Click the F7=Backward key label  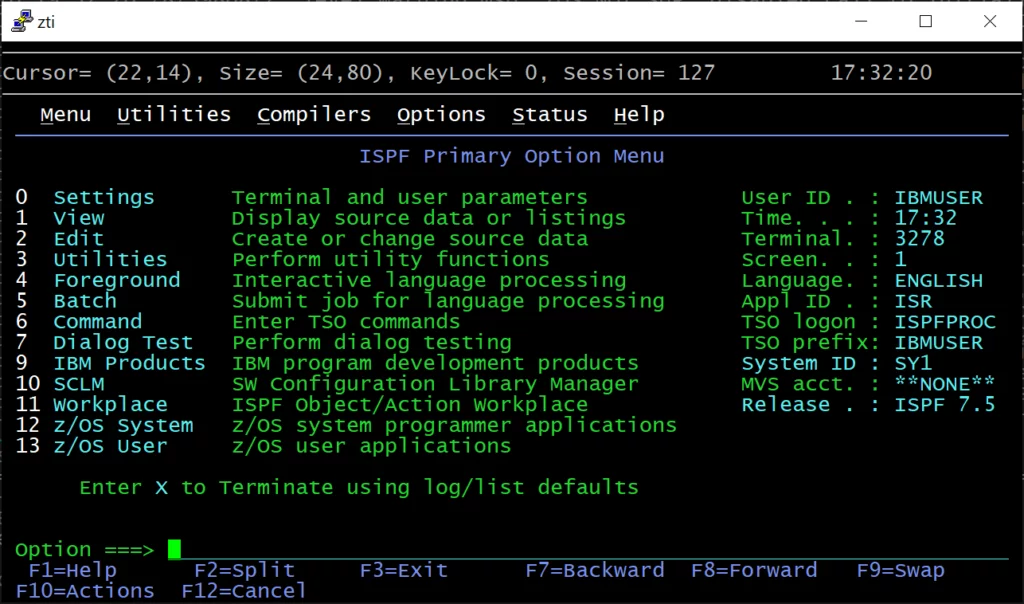[x=594, y=570]
